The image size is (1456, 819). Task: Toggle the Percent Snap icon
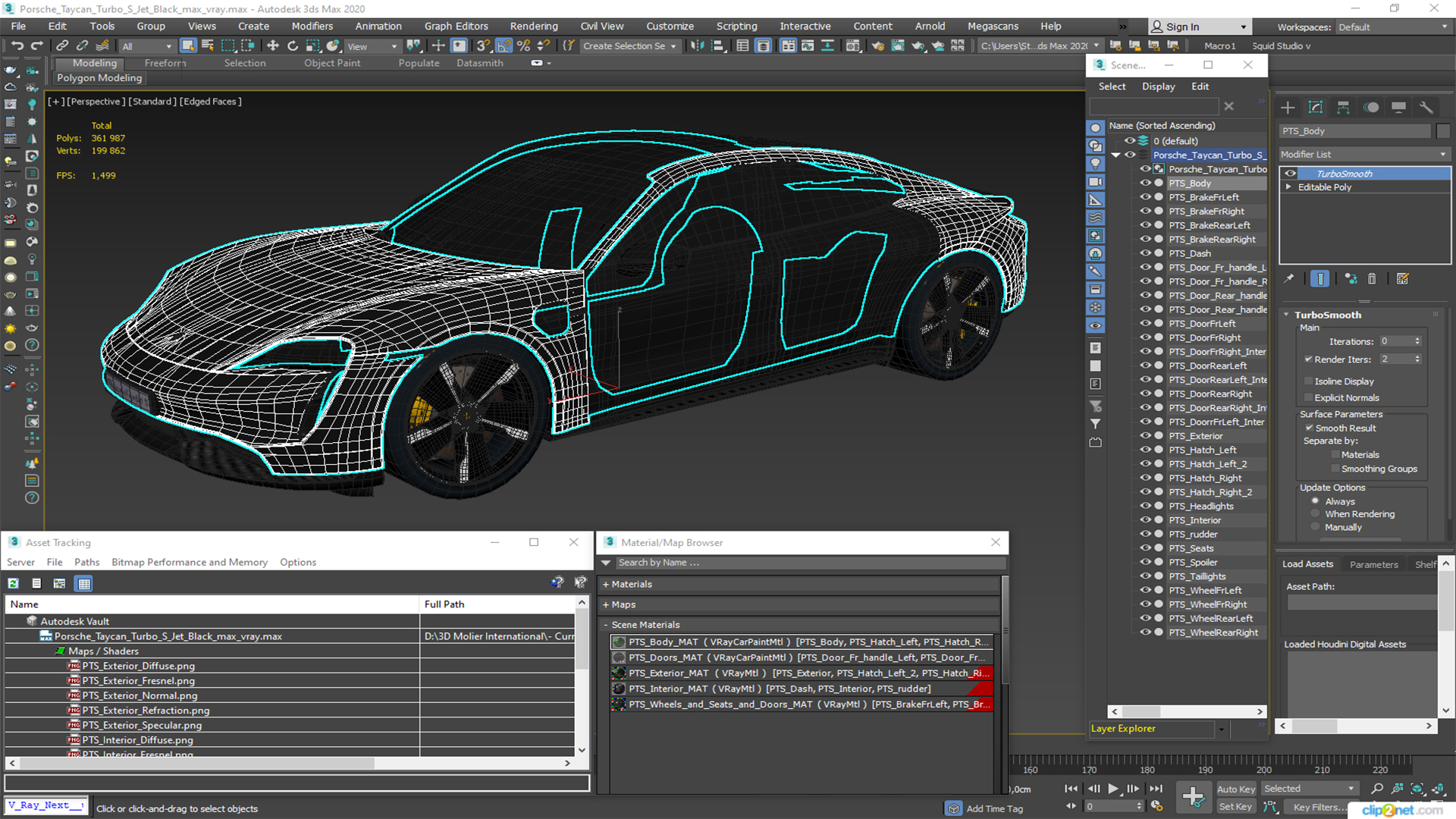coord(523,45)
